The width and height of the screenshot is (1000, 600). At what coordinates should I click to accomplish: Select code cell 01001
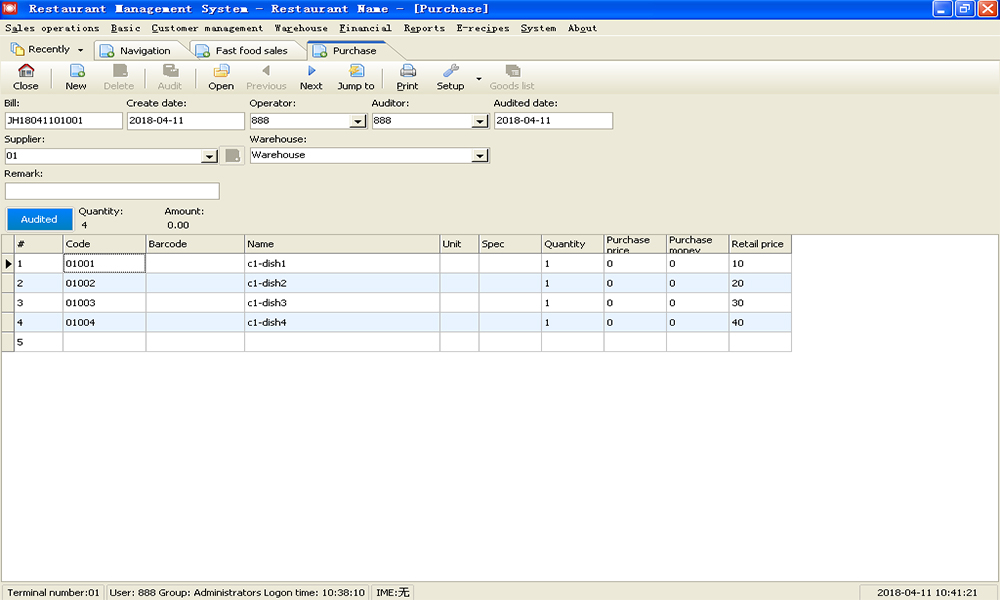104,263
